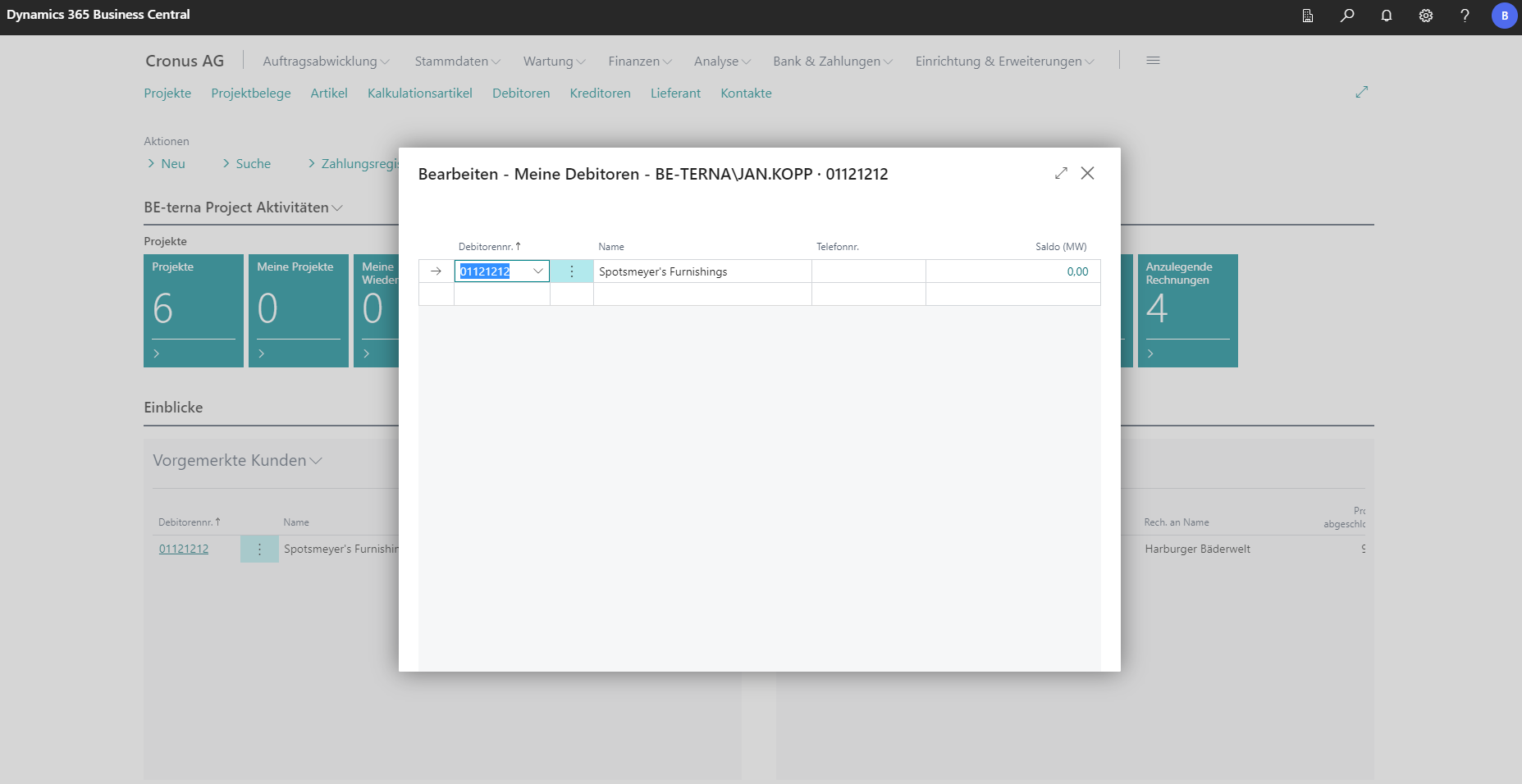The width and height of the screenshot is (1522, 784).
Task: Open the Anzulegende Rechnungen tile
Action: tap(1187, 310)
